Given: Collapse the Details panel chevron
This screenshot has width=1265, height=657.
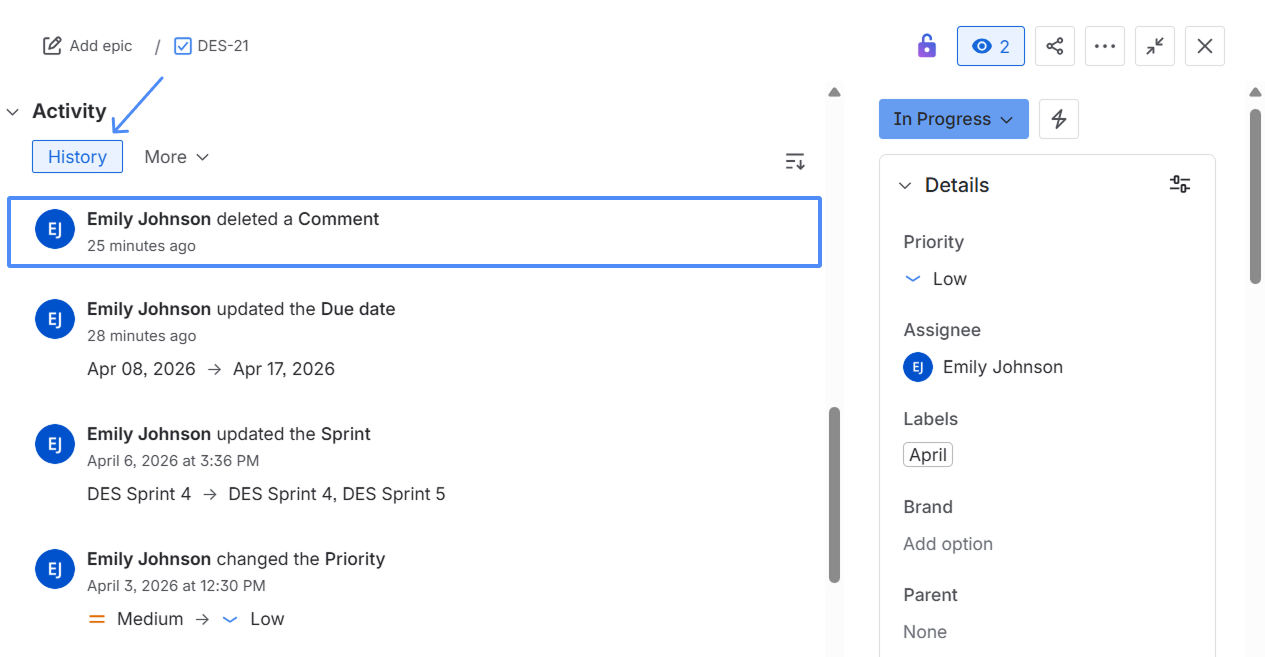Looking at the screenshot, I should pyautogui.click(x=905, y=185).
